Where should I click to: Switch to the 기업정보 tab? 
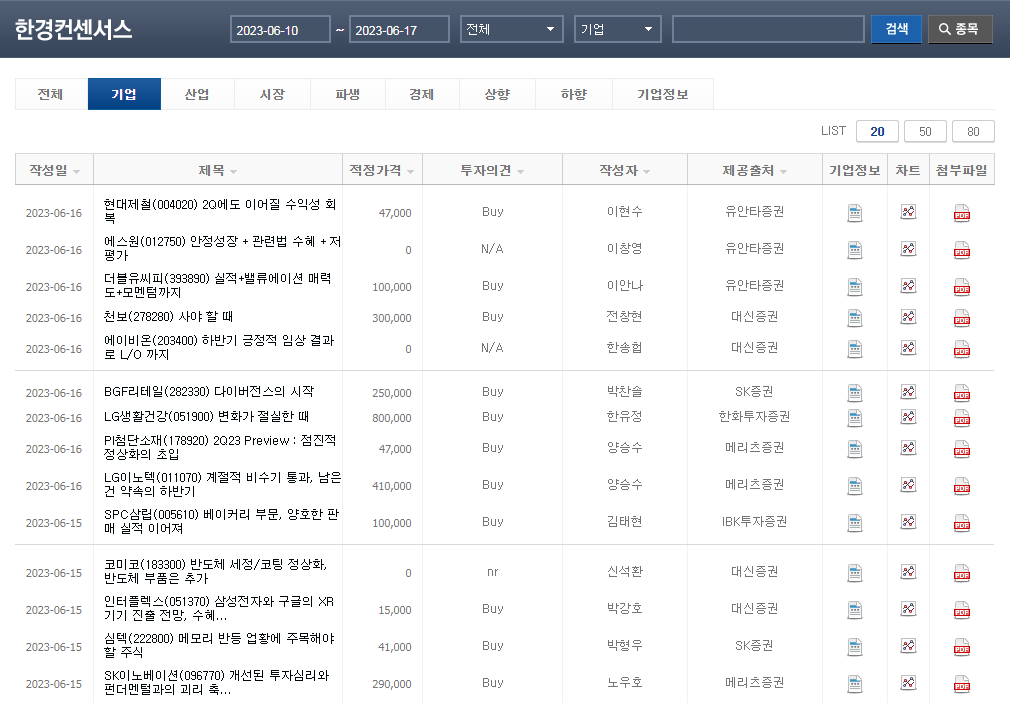pos(663,94)
